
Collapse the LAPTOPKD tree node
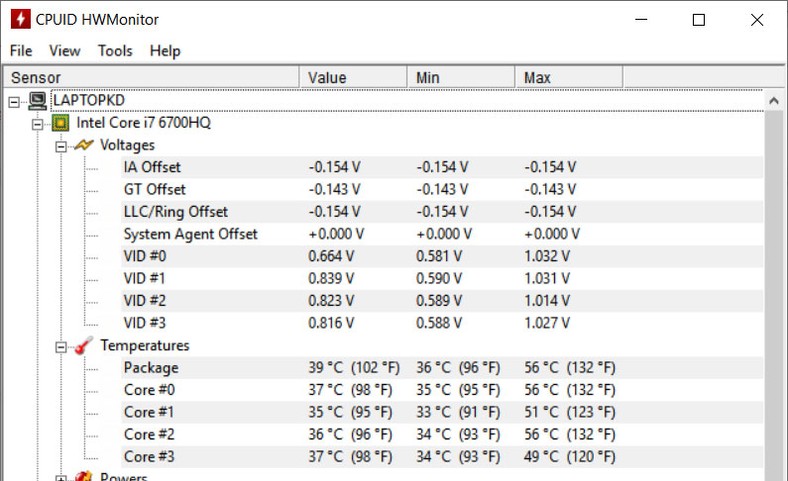coord(14,102)
